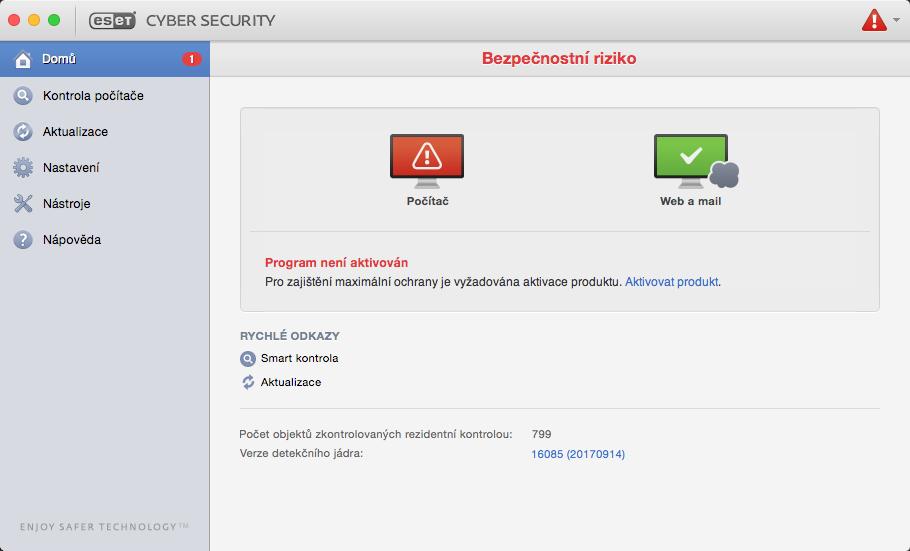Click the green Web a mail monitor
Viewport: 910px width, 551px height.
pyautogui.click(x=695, y=161)
